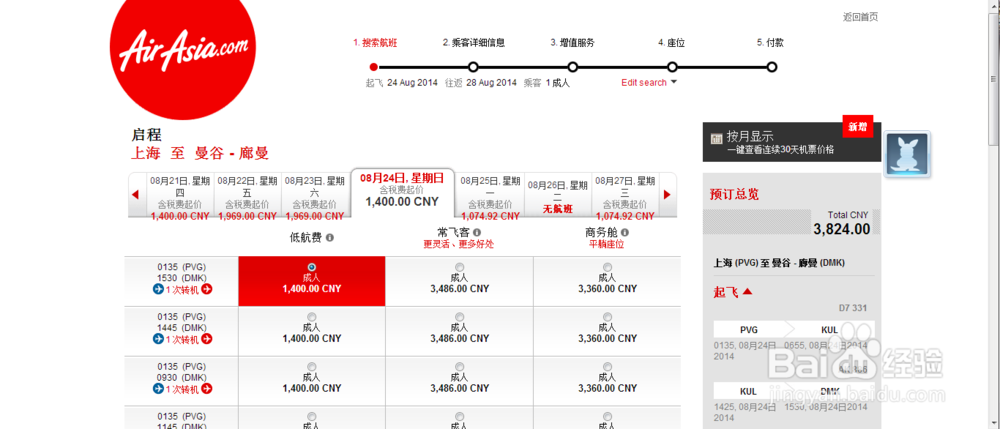This screenshot has height=429, width=1000.
Task: Click 预订总览 heading
Action: [734, 194]
